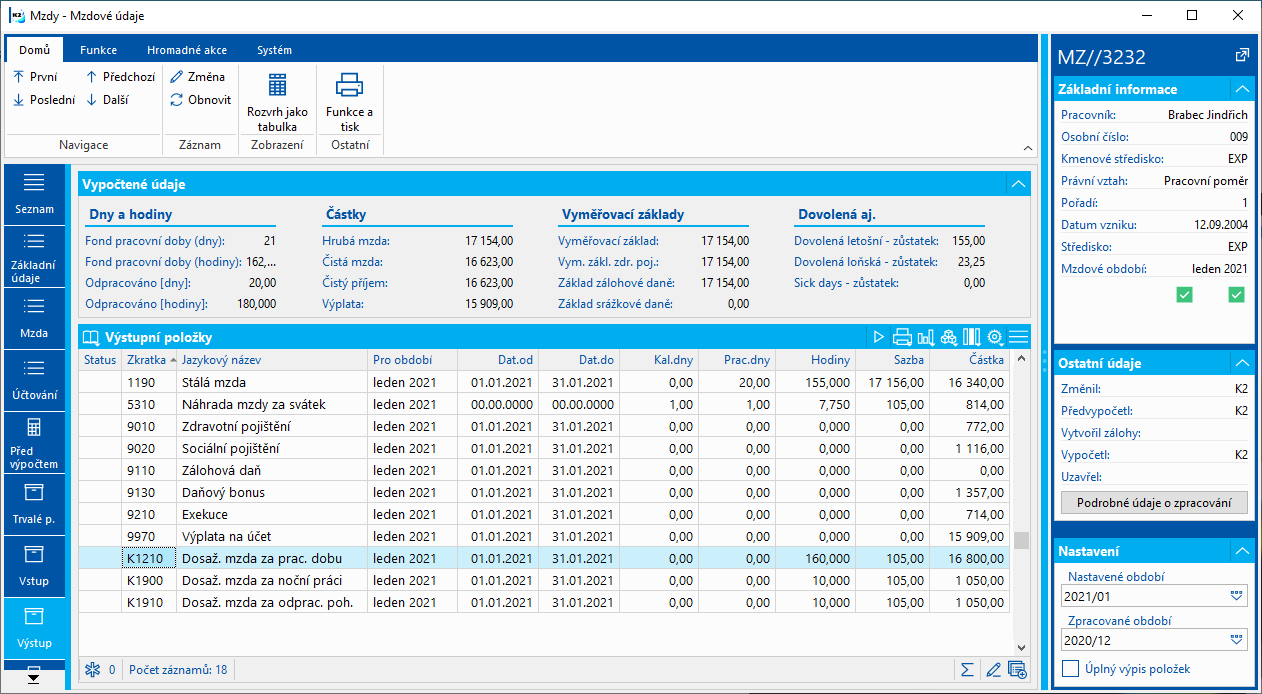Click the printer icon in Výstupní položky toolbar
The height and width of the screenshot is (694, 1262).
pos(902,337)
